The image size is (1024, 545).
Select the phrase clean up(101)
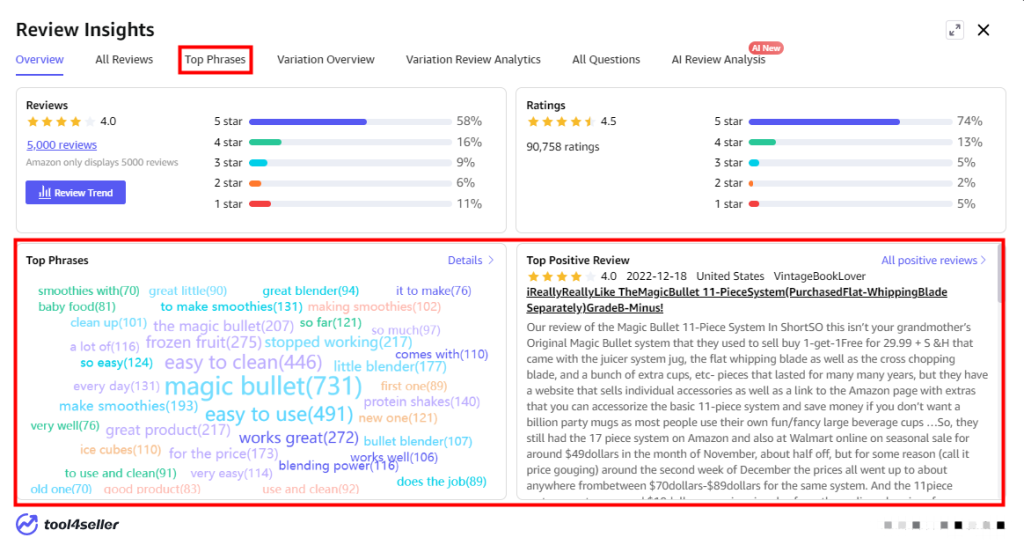tap(108, 322)
